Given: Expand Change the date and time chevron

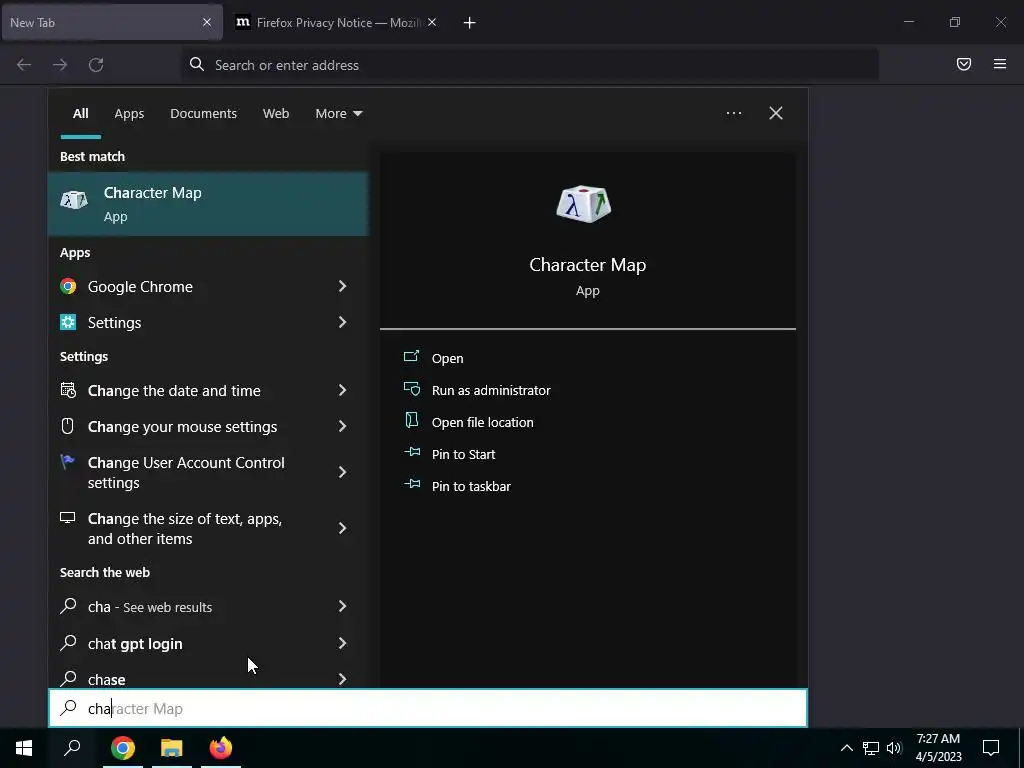Looking at the screenshot, I should 342,390.
